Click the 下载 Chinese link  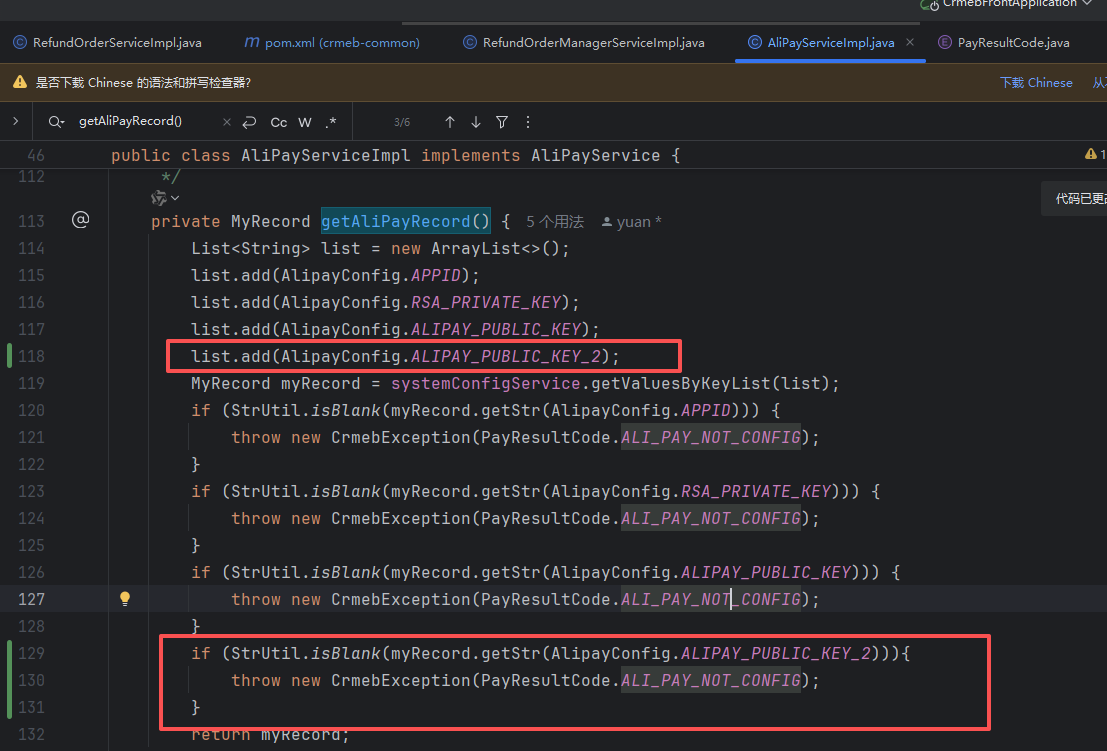click(1036, 83)
